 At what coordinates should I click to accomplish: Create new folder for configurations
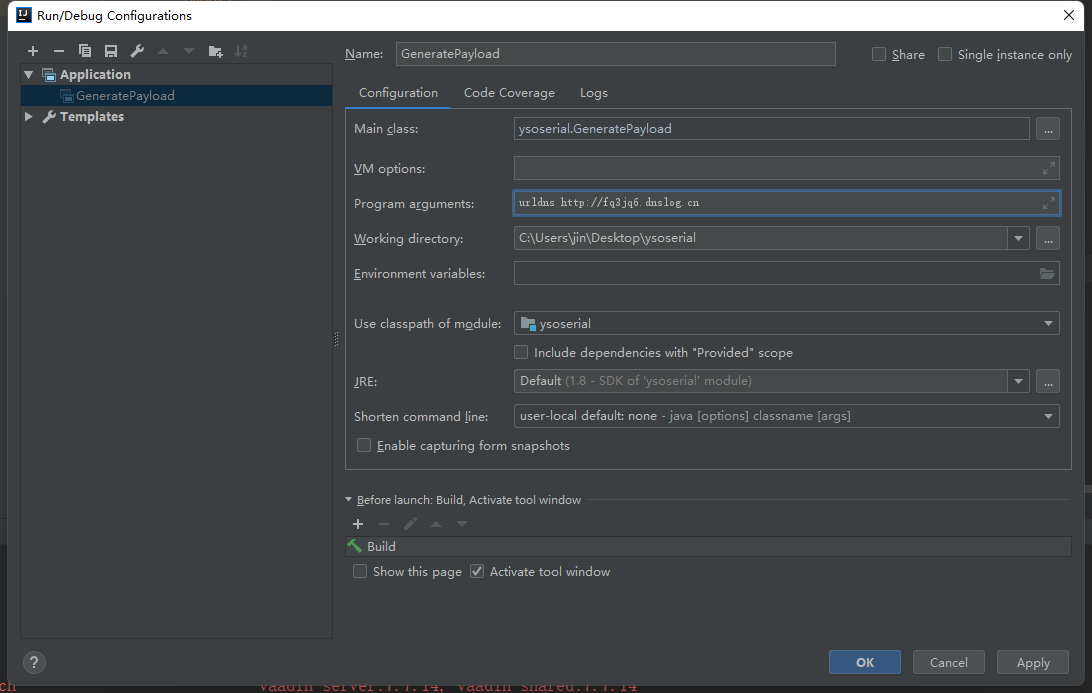pos(215,51)
